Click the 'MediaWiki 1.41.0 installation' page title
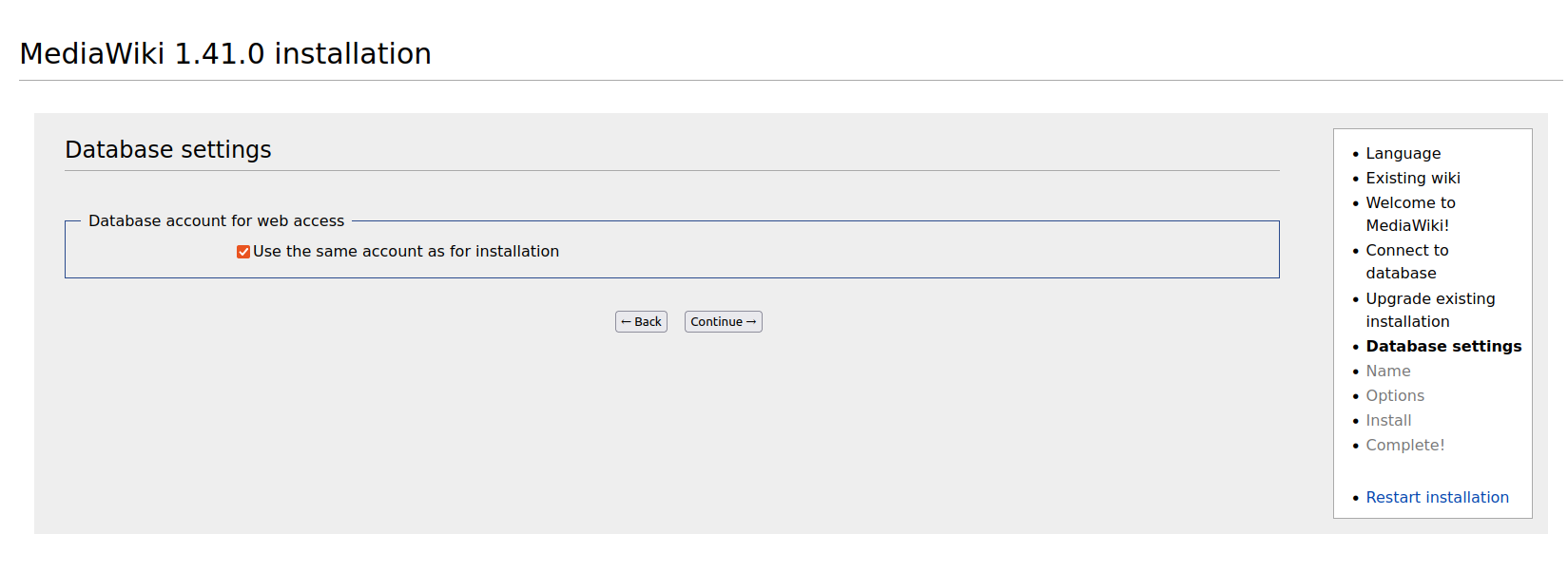 tap(225, 54)
